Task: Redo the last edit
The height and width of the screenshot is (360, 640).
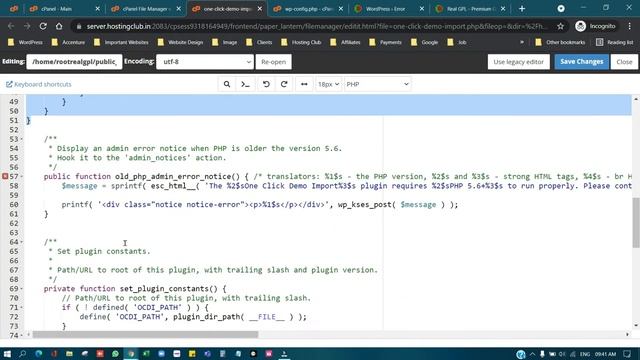Action: [x=284, y=84]
